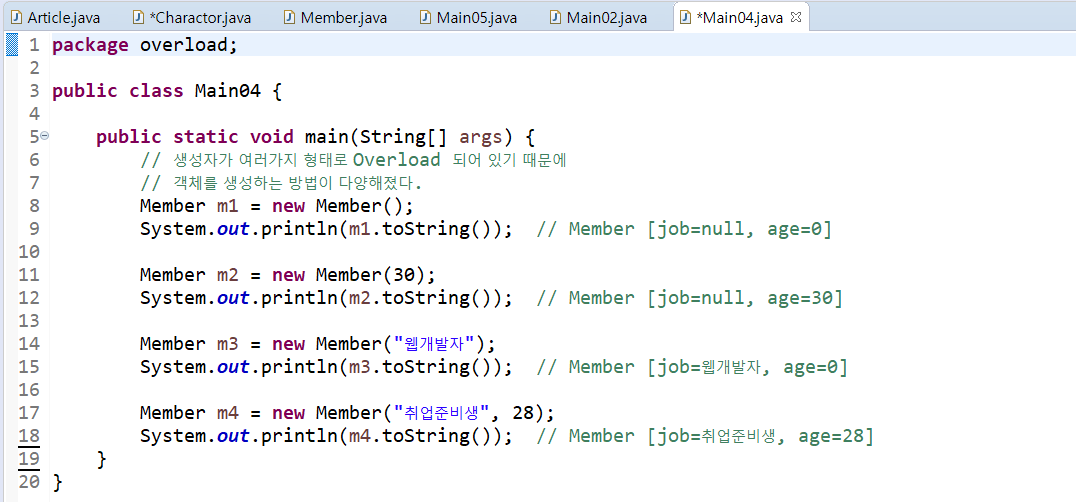Click comment 'Member [job=null, age=0]'
1076x502 pixels.
pos(700,229)
